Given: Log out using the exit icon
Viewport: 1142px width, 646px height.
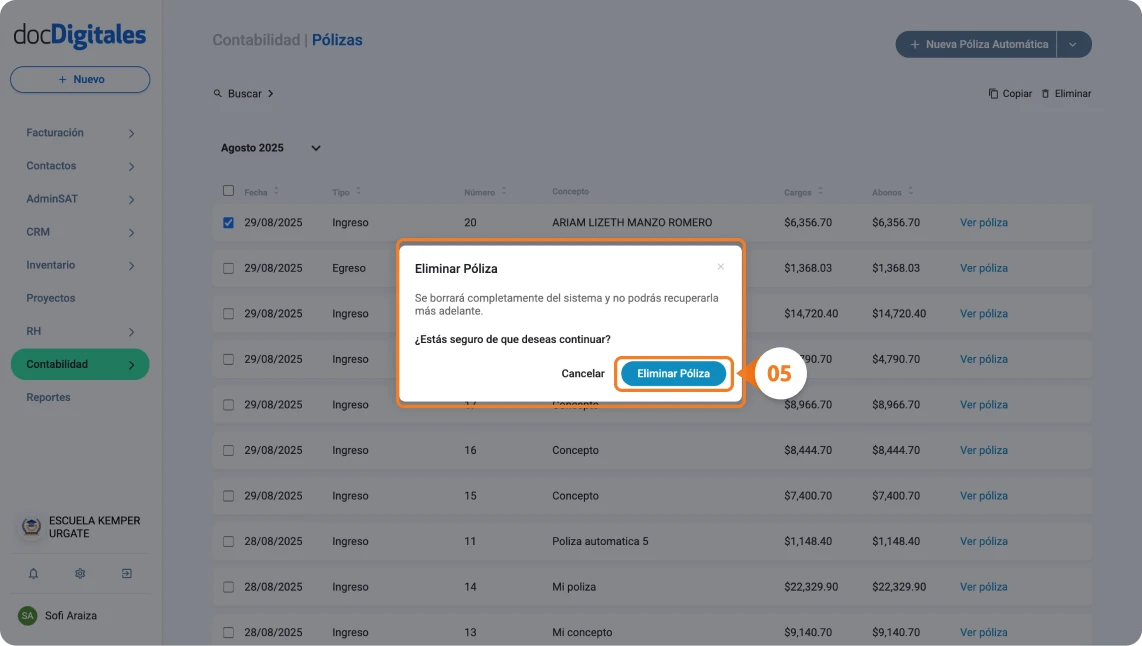Looking at the screenshot, I should pos(126,573).
